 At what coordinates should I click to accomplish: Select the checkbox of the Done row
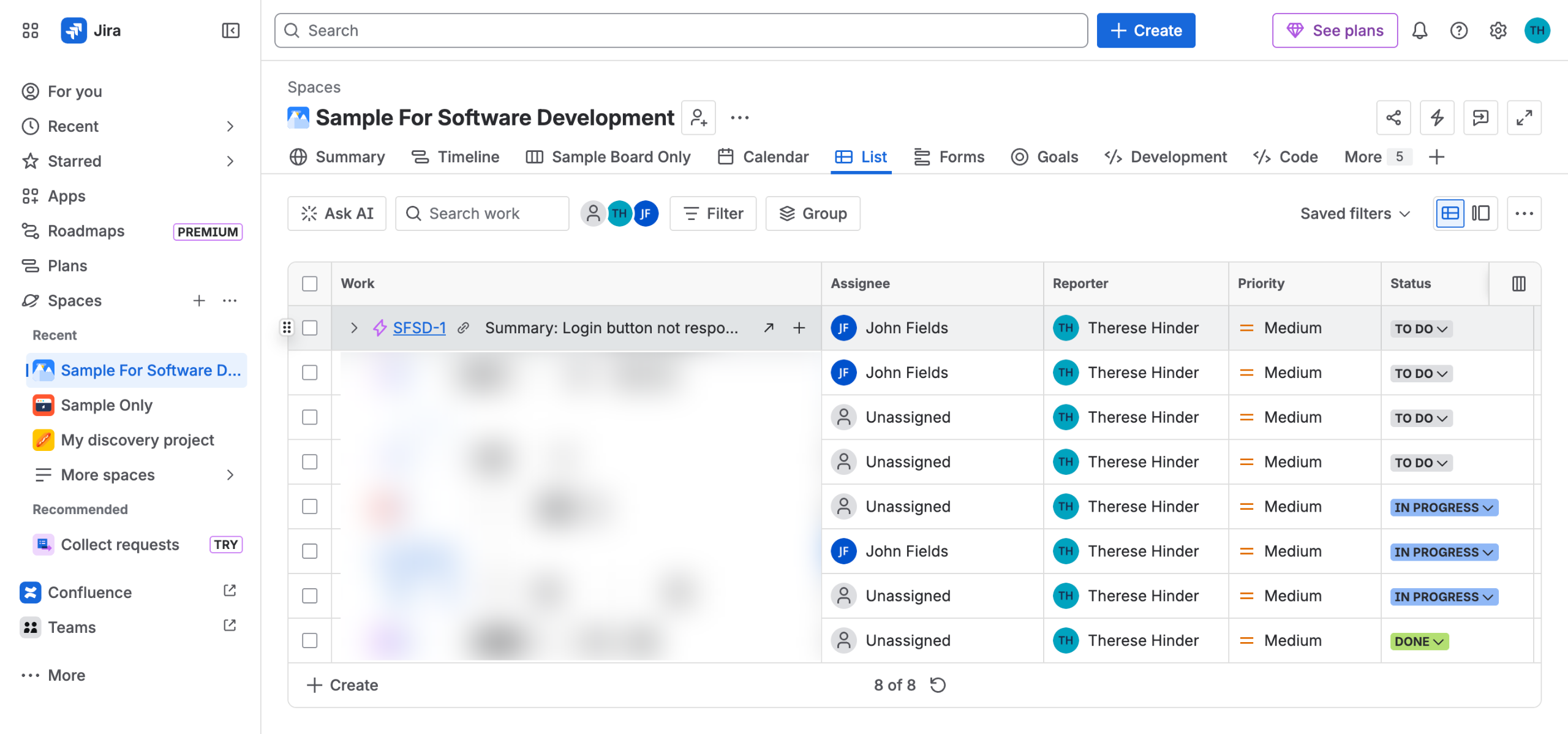coord(310,641)
